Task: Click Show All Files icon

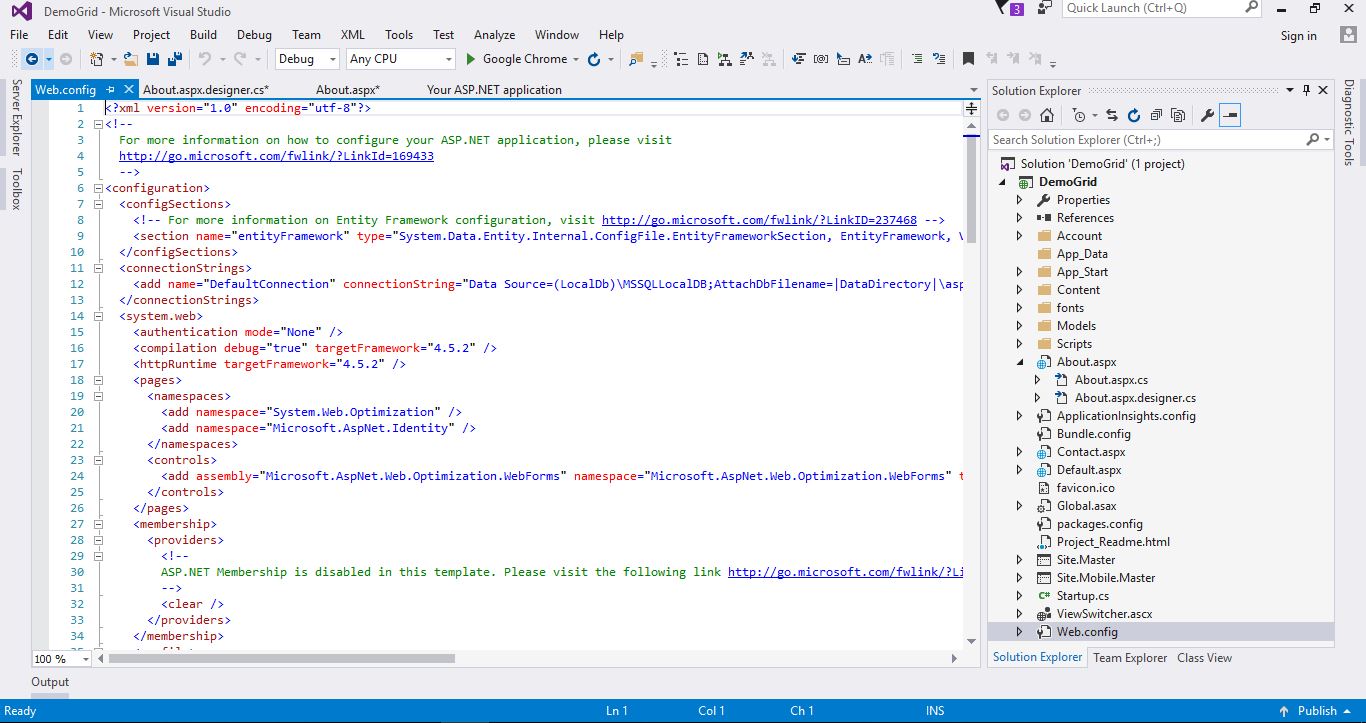Action: [1178, 115]
